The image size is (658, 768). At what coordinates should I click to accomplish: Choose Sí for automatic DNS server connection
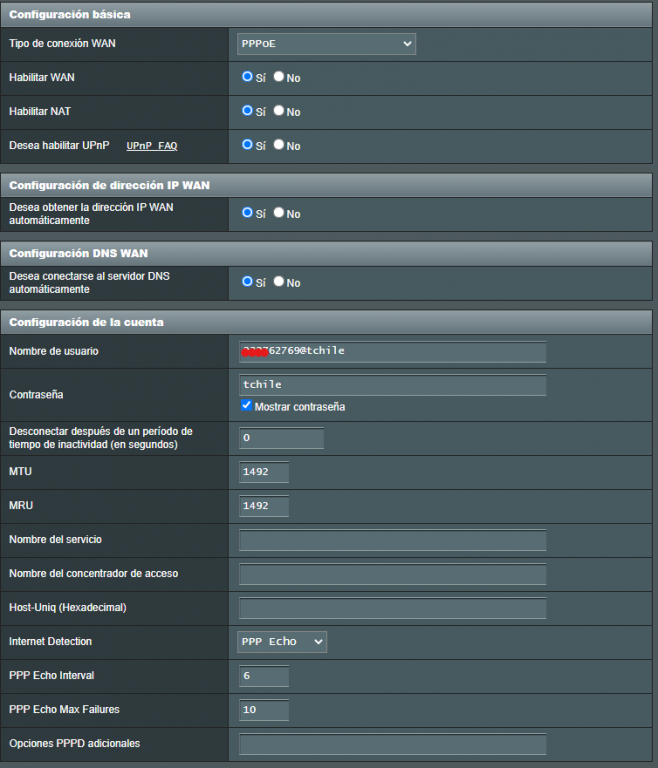pos(248,282)
